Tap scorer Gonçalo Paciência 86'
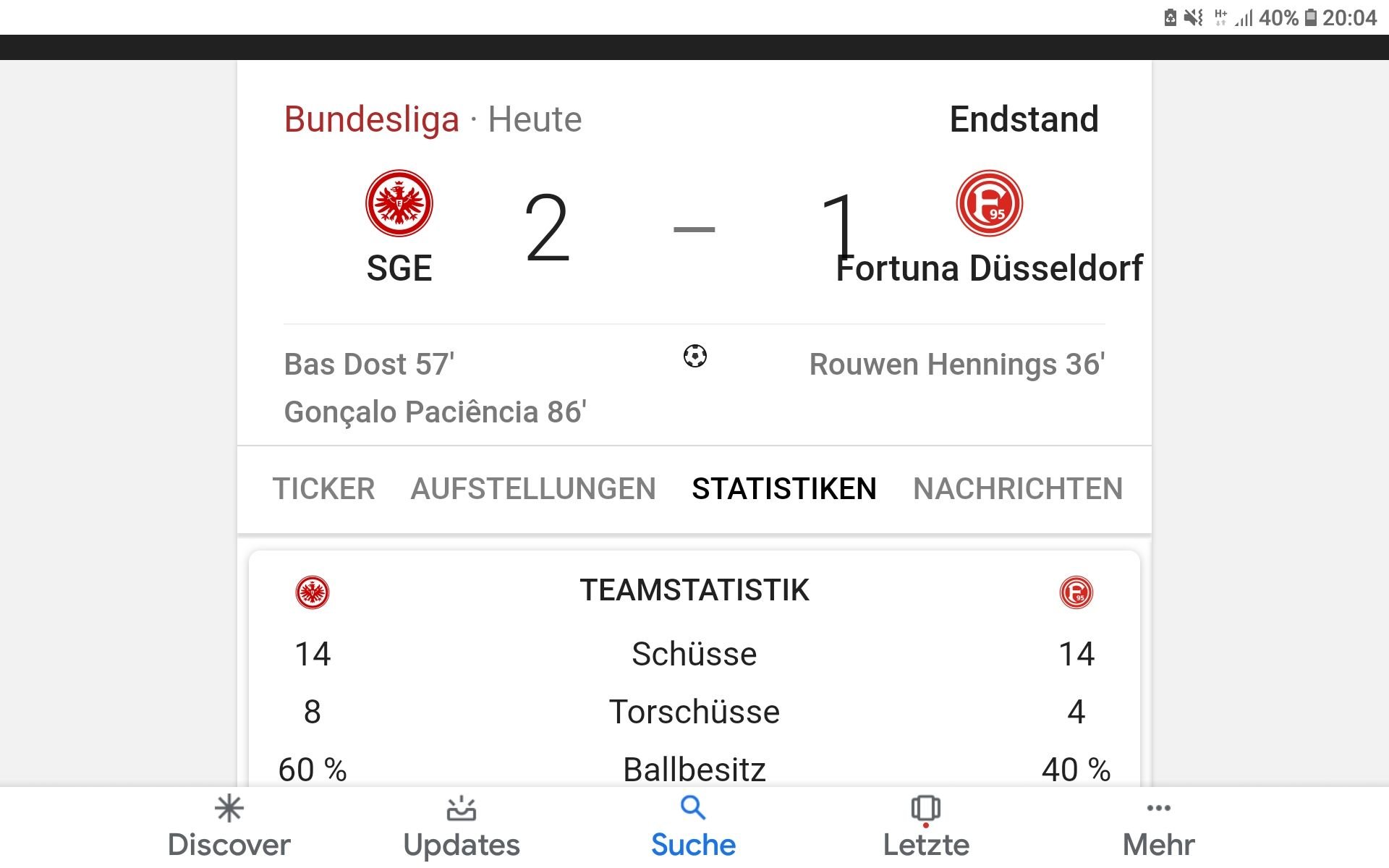Viewport: 1389px width, 868px height. (x=435, y=412)
